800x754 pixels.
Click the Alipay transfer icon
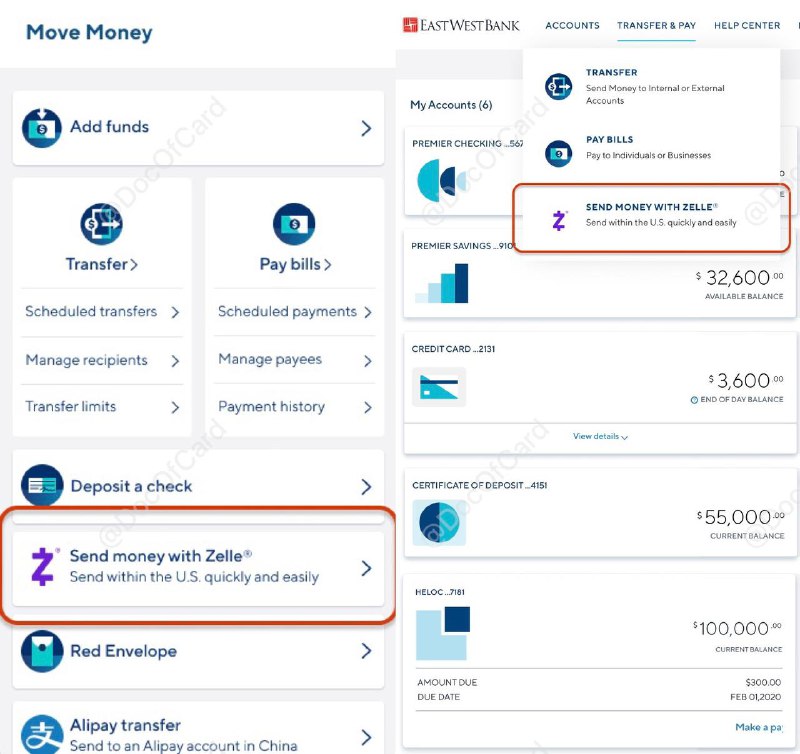click(x=42, y=735)
